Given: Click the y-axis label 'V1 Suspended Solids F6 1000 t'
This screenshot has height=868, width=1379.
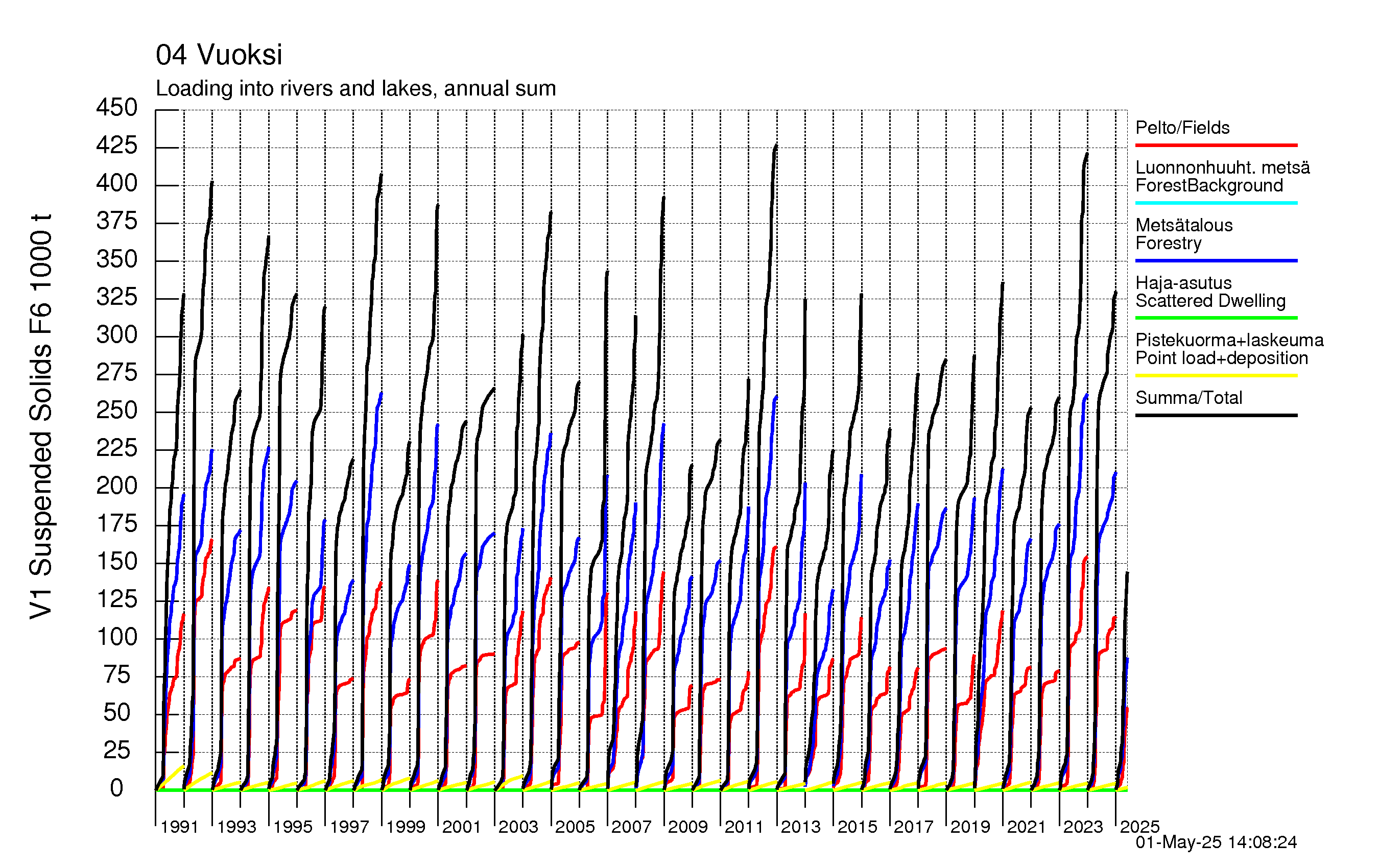Looking at the screenshot, I should [41, 417].
